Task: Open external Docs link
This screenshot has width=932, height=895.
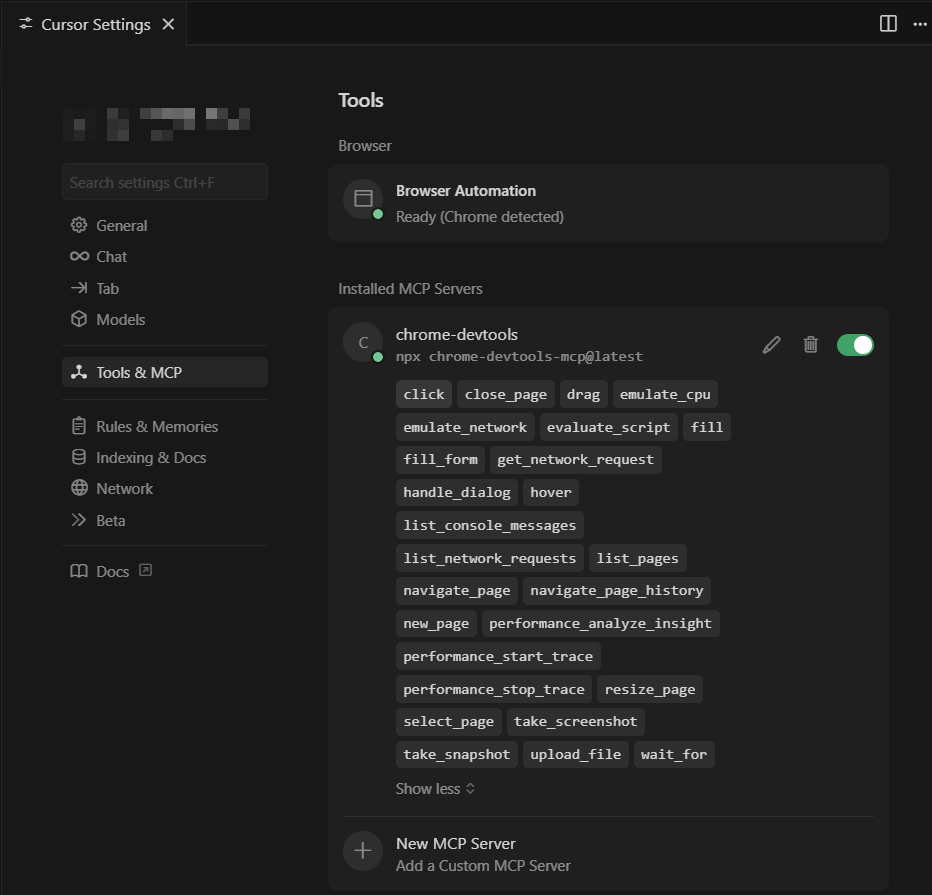Action: click(112, 572)
